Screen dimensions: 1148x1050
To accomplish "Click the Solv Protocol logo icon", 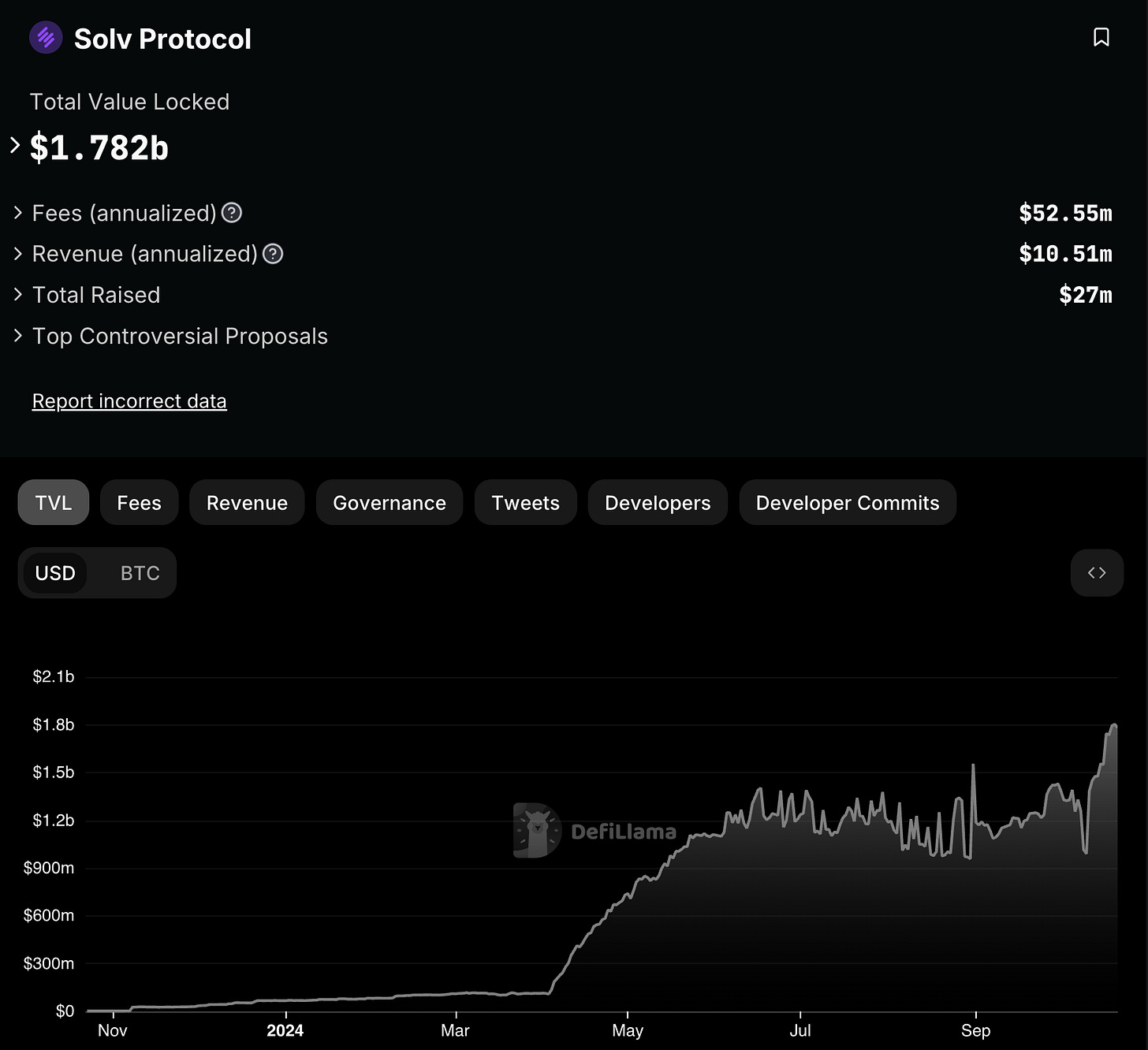I will (46, 38).
